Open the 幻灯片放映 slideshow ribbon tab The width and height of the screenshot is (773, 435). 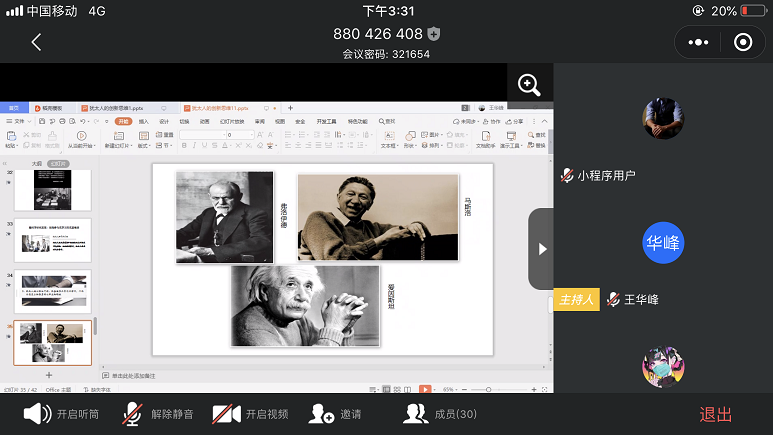(x=232, y=121)
